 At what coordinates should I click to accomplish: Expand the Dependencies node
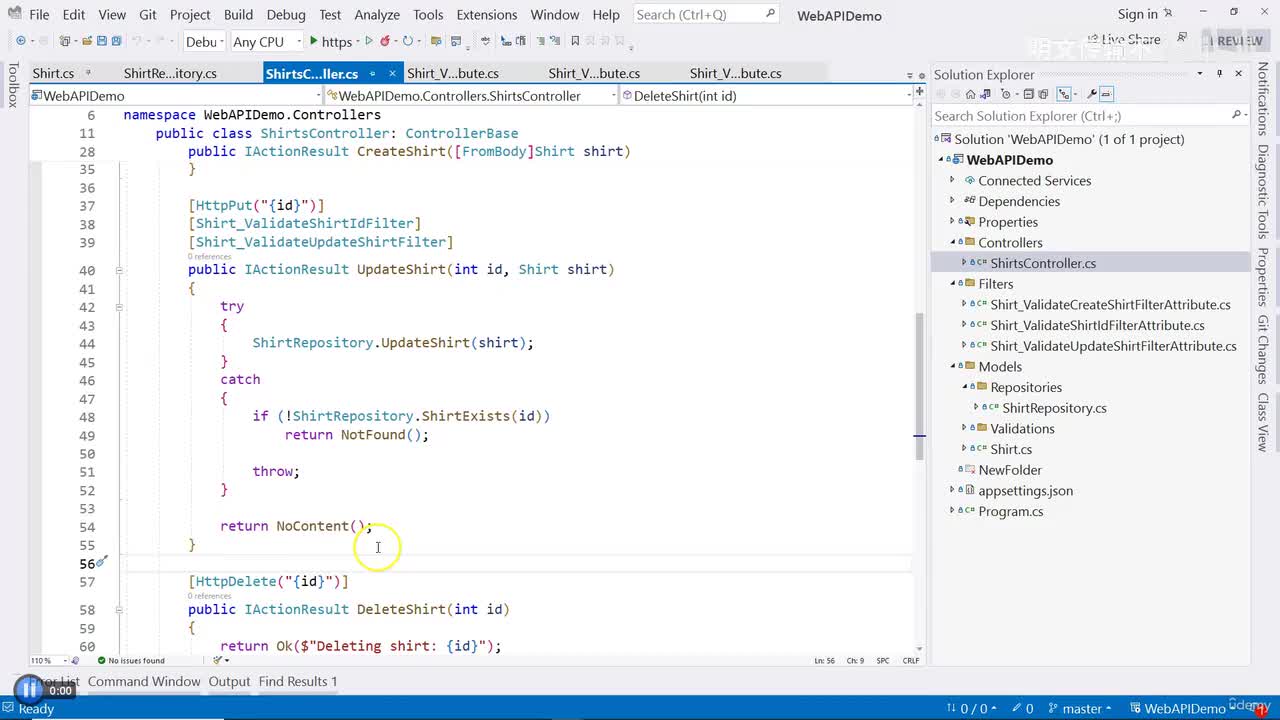952,201
